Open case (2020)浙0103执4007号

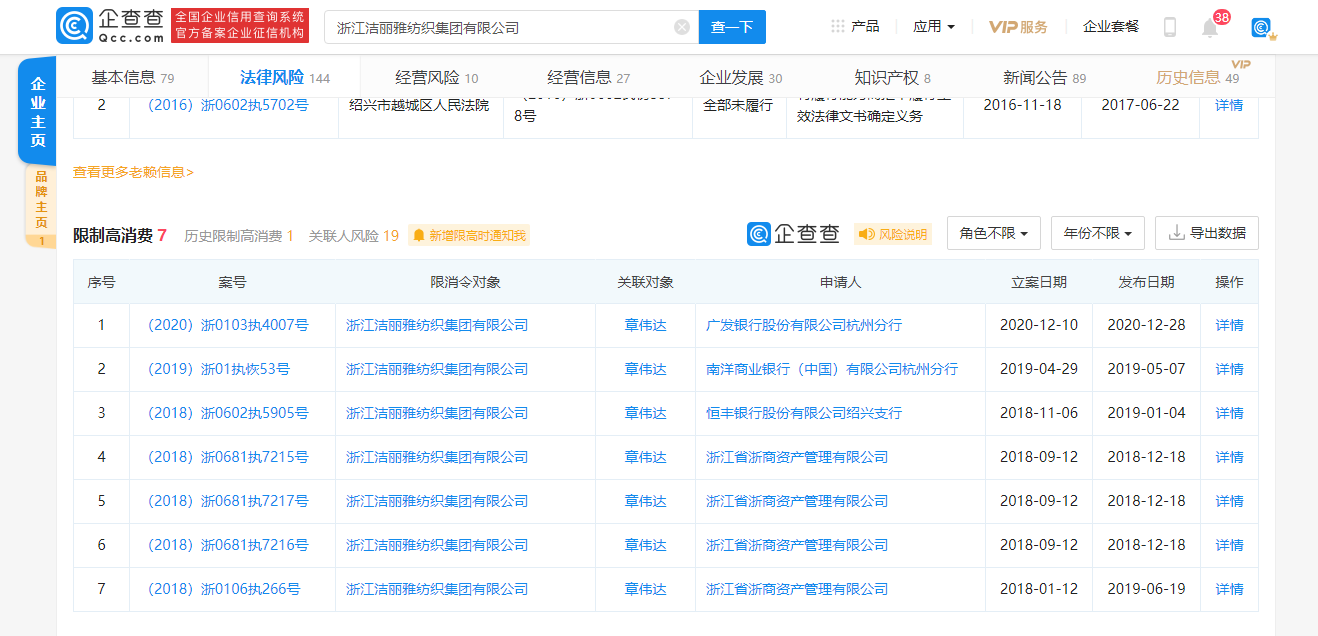pyautogui.click(x=228, y=325)
